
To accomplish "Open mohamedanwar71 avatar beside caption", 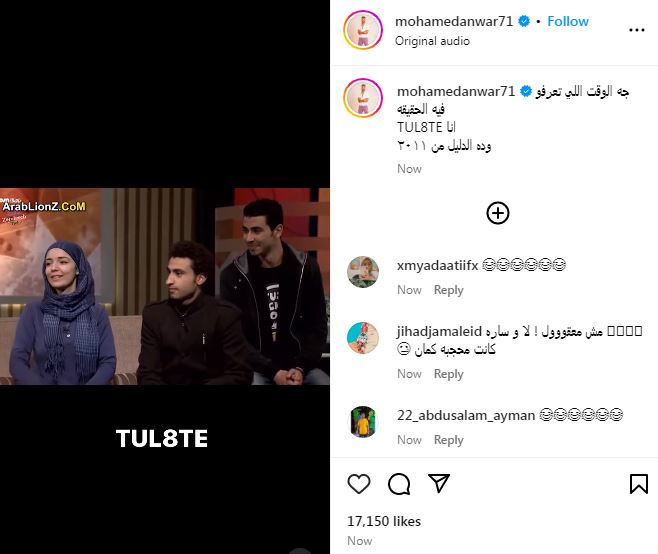I will click(363, 98).
